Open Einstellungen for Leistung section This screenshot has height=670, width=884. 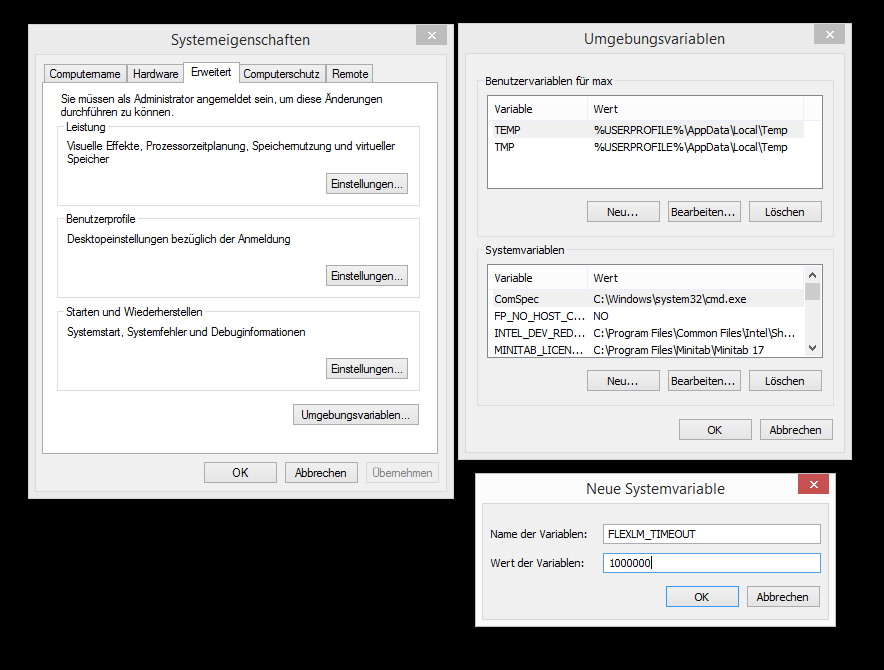(x=366, y=184)
